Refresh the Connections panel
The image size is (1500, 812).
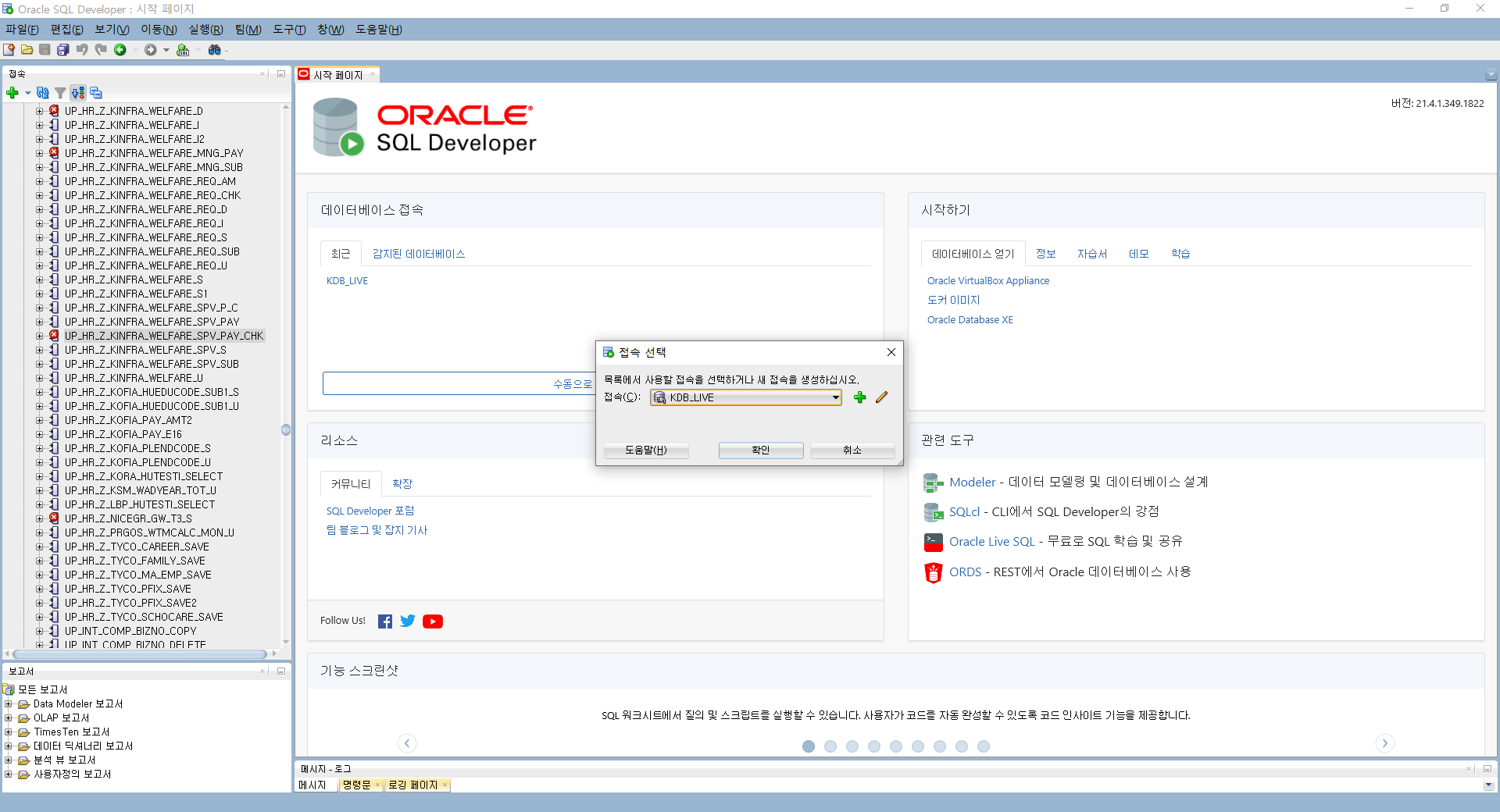43,93
